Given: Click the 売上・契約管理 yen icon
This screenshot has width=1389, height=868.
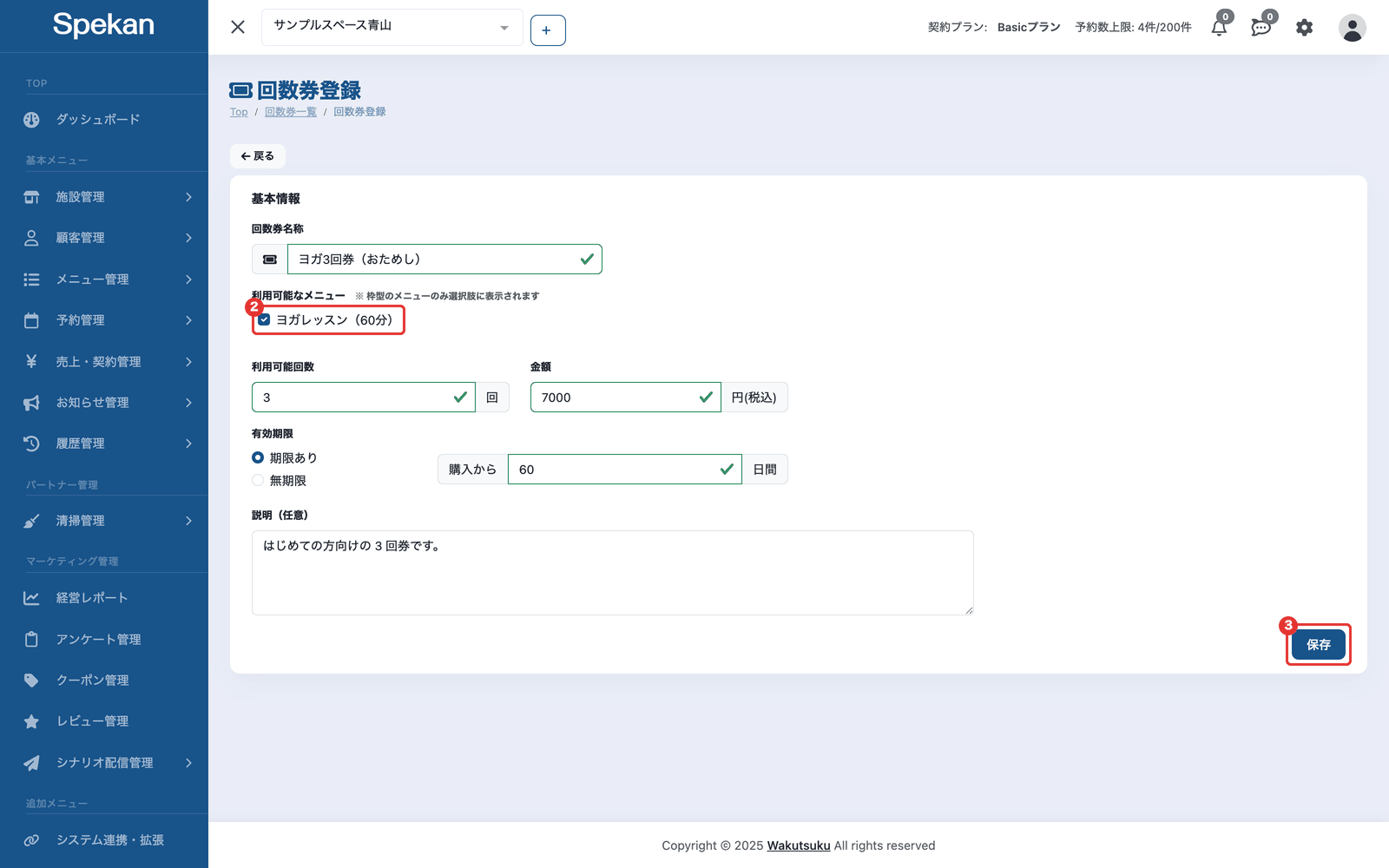Looking at the screenshot, I should click(x=31, y=362).
